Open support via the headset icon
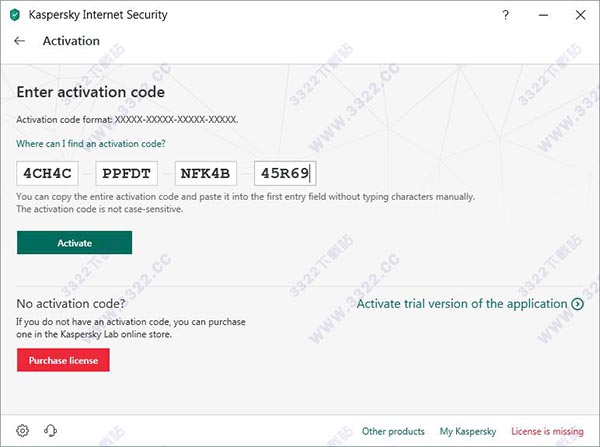 tap(50, 431)
